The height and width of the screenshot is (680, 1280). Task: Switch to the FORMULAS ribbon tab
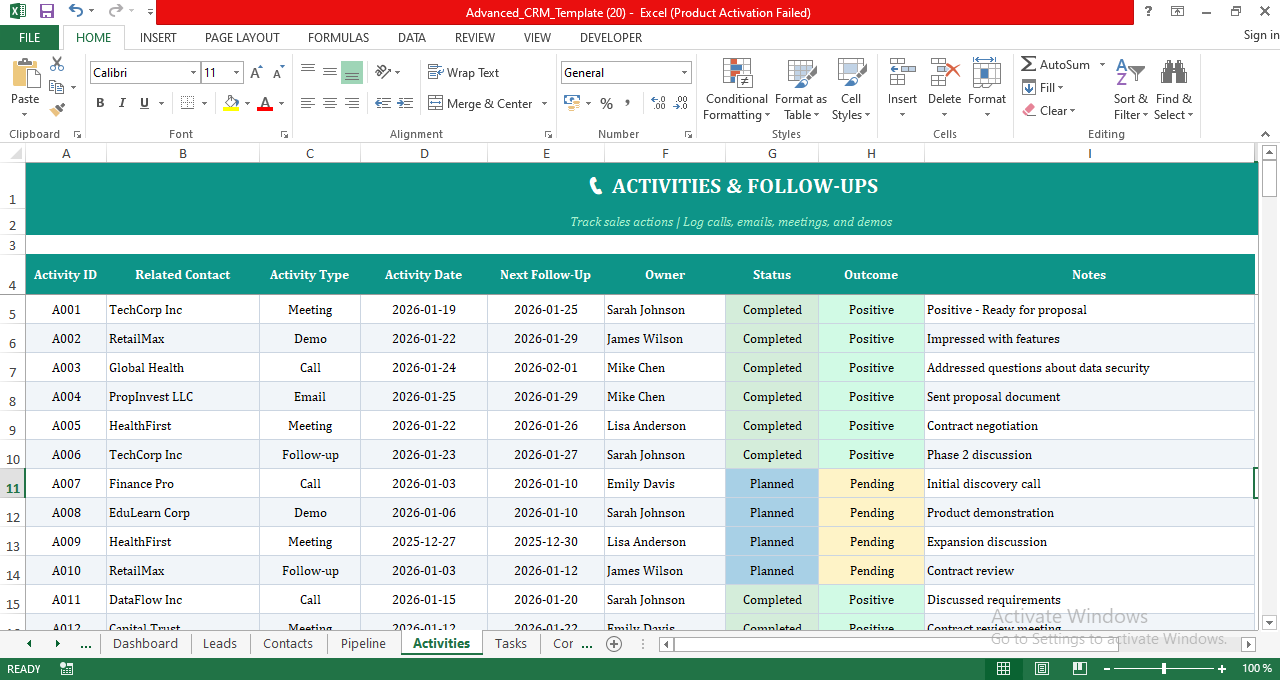[x=338, y=37]
